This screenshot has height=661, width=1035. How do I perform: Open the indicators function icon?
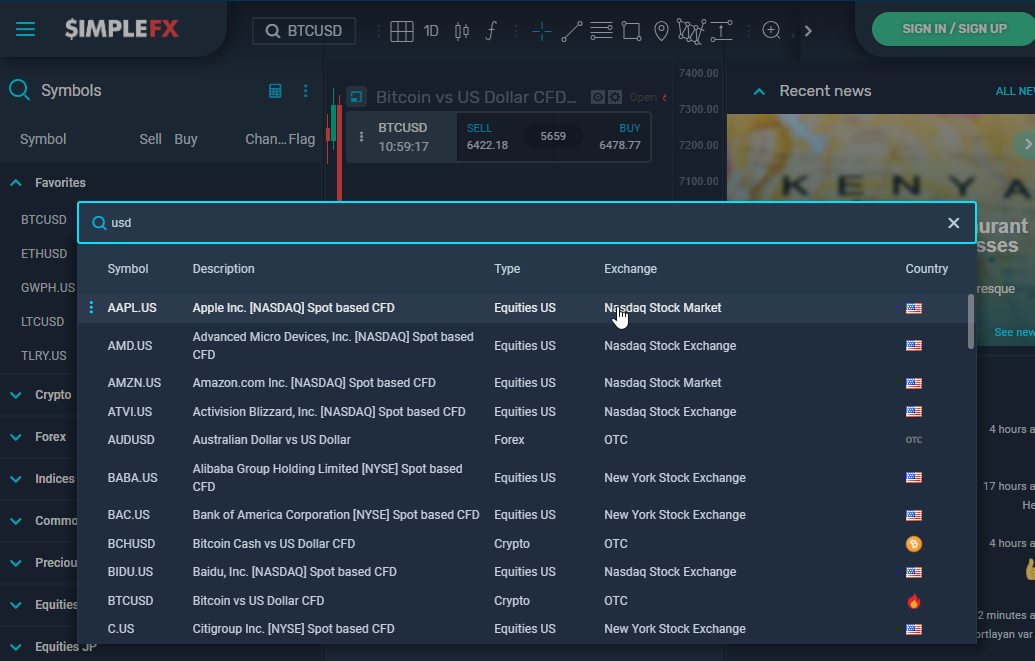click(490, 31)
